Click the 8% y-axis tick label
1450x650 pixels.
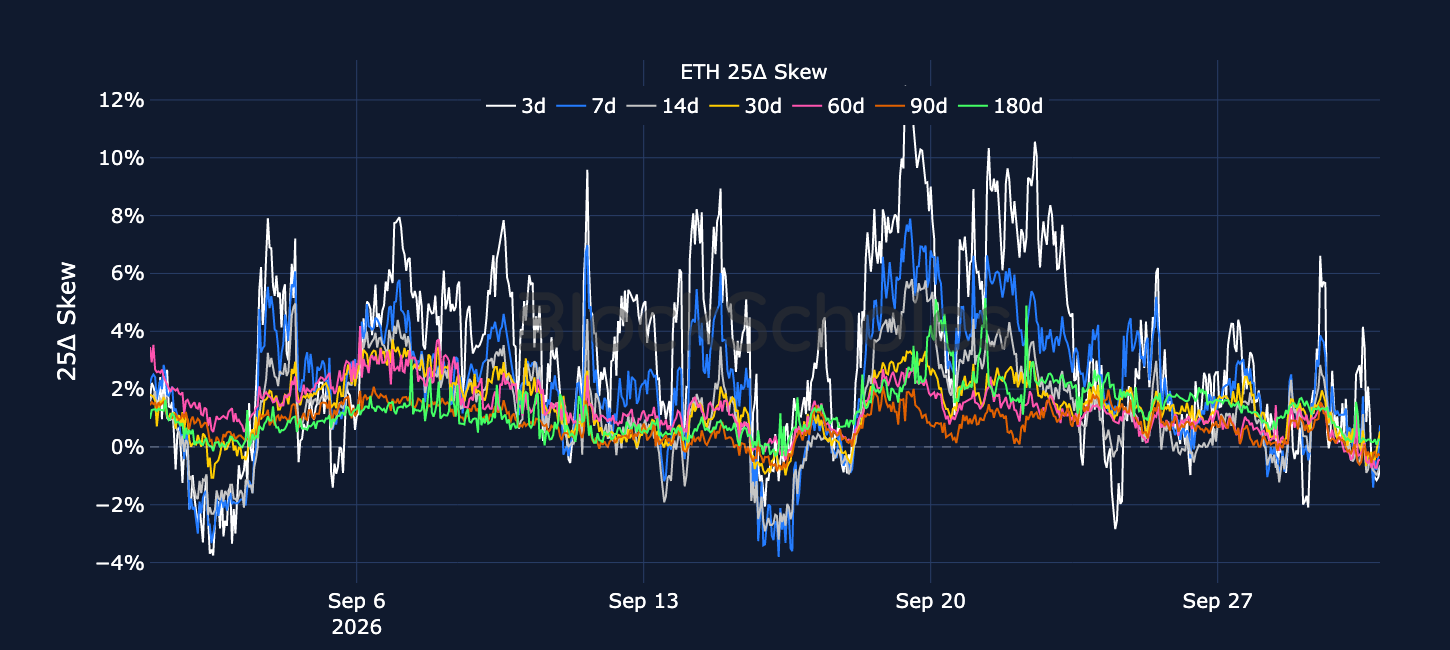[x=127, y=216]
